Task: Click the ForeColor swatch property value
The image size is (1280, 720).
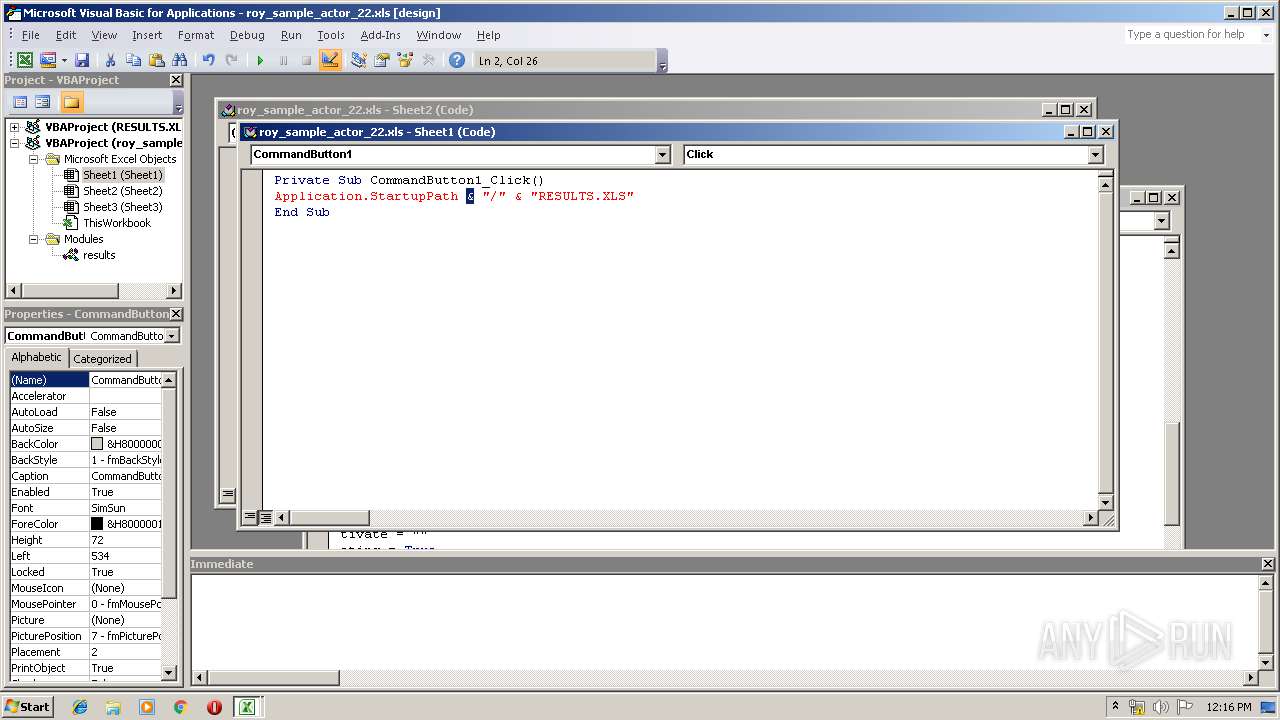Action: coord(97,524)
